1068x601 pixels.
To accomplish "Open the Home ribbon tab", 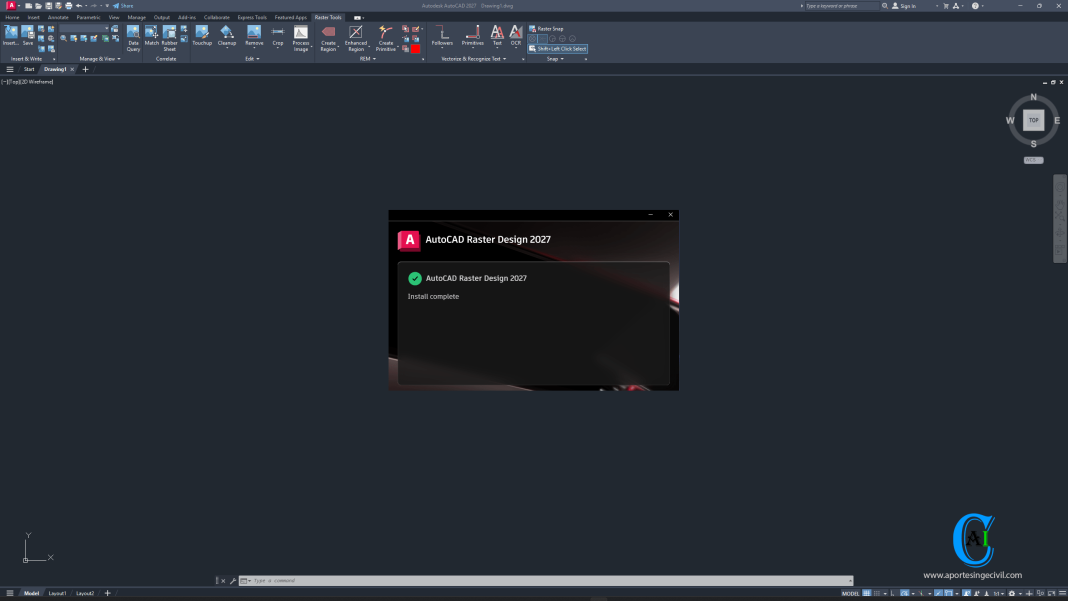I will (x=12, y=17).
